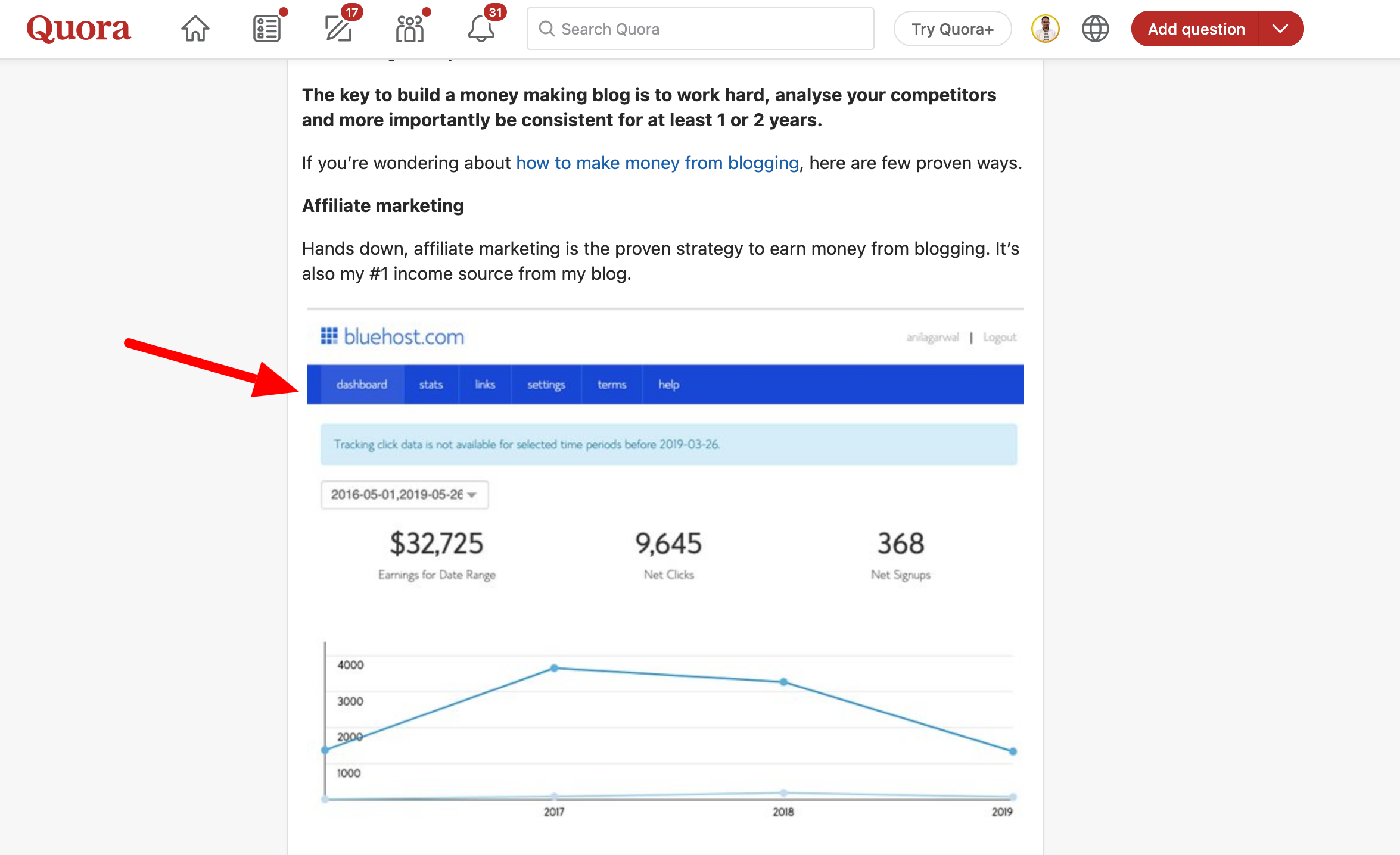Follow the 'how to make money from blogging' link
Viewport: 1400px width, 855px height.
tap(657, 163)
